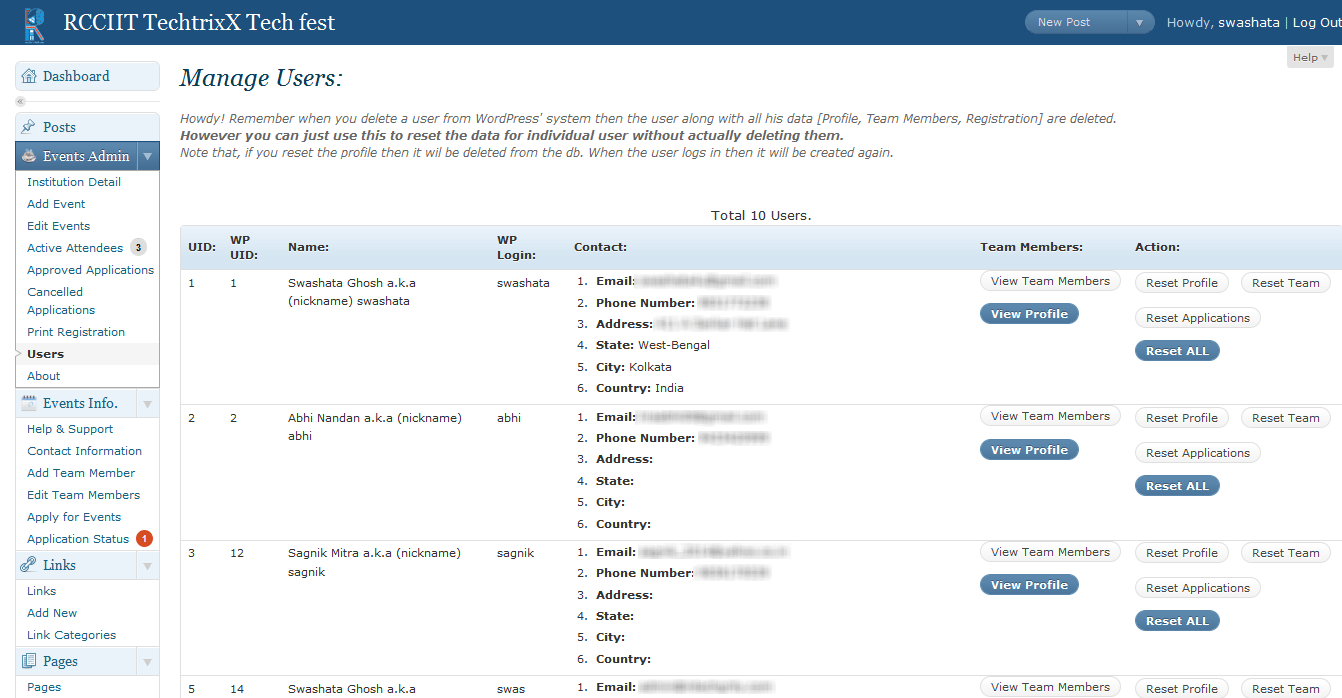This screenshot has width=1342, height=698.
Task: Reset Team for user abhi
Action: click(1286, 418)
